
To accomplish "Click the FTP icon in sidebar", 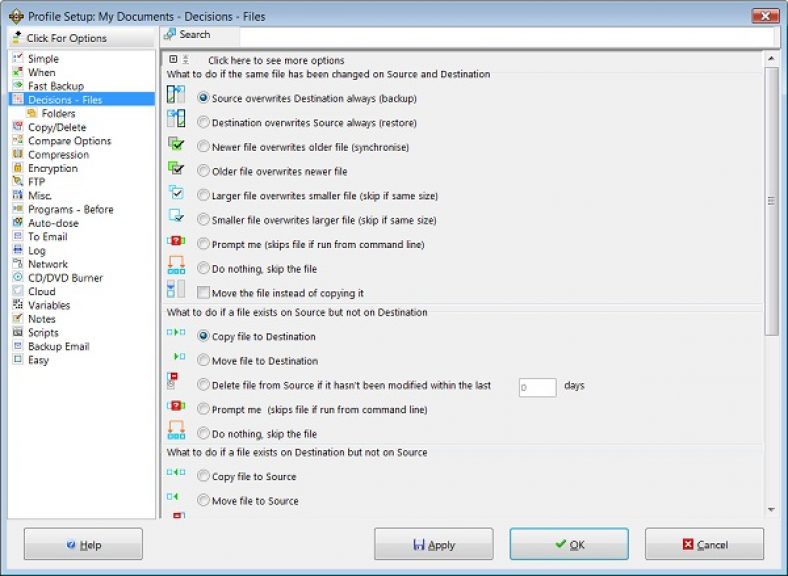I will [x=18, y=181].
